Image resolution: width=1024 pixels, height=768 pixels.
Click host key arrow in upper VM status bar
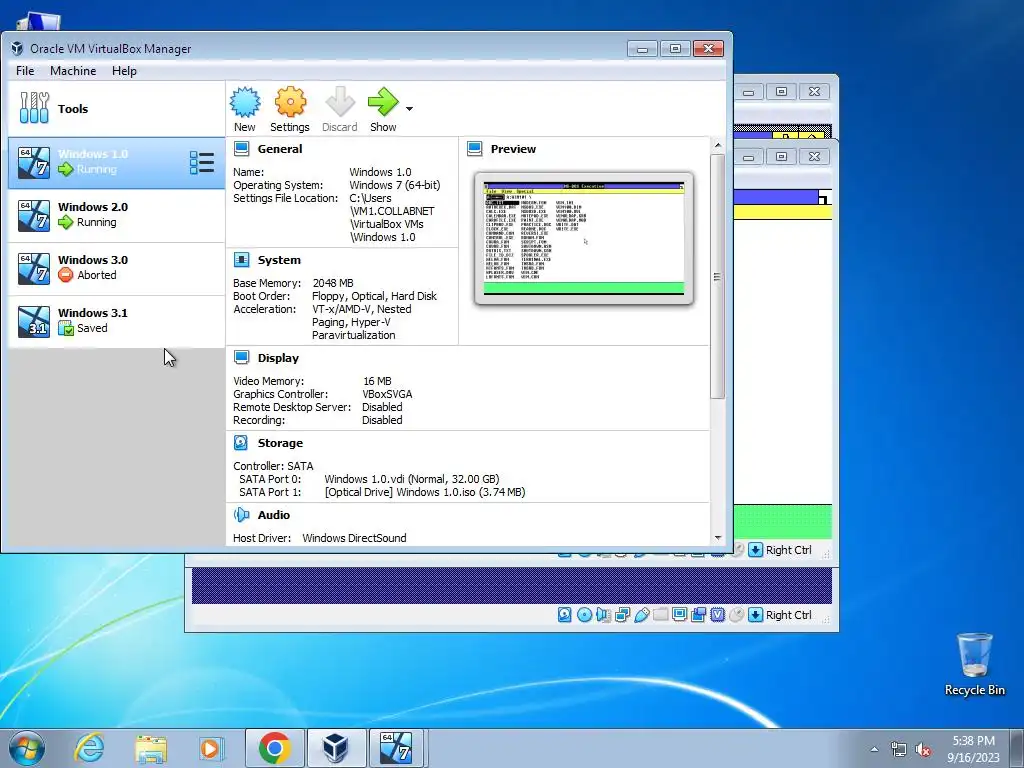[x=756, y=550]
